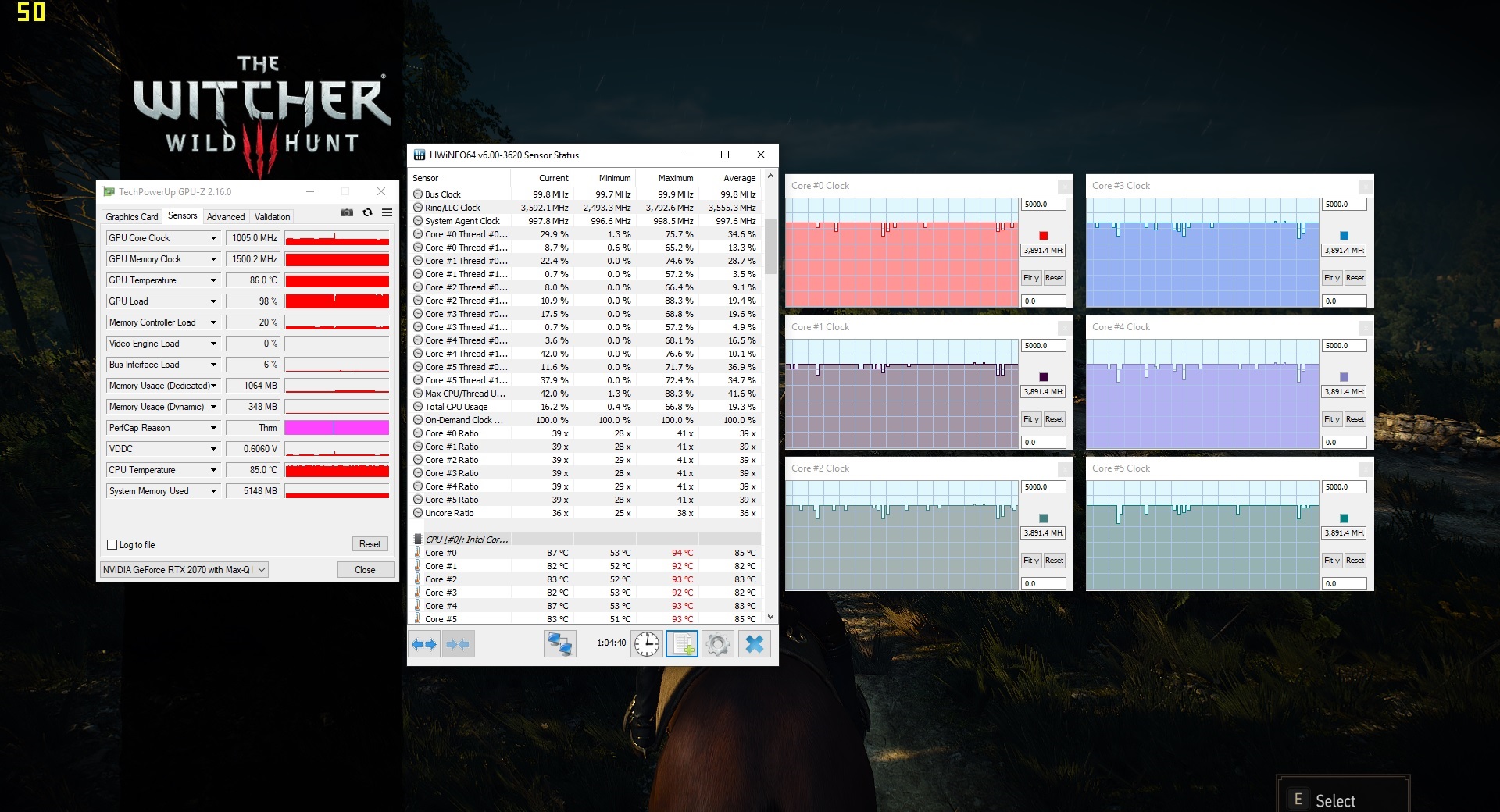Expand PerfCap Reason sensor dropdown
The width and height of the screenshot is (1500, 812).
point(213,428)
